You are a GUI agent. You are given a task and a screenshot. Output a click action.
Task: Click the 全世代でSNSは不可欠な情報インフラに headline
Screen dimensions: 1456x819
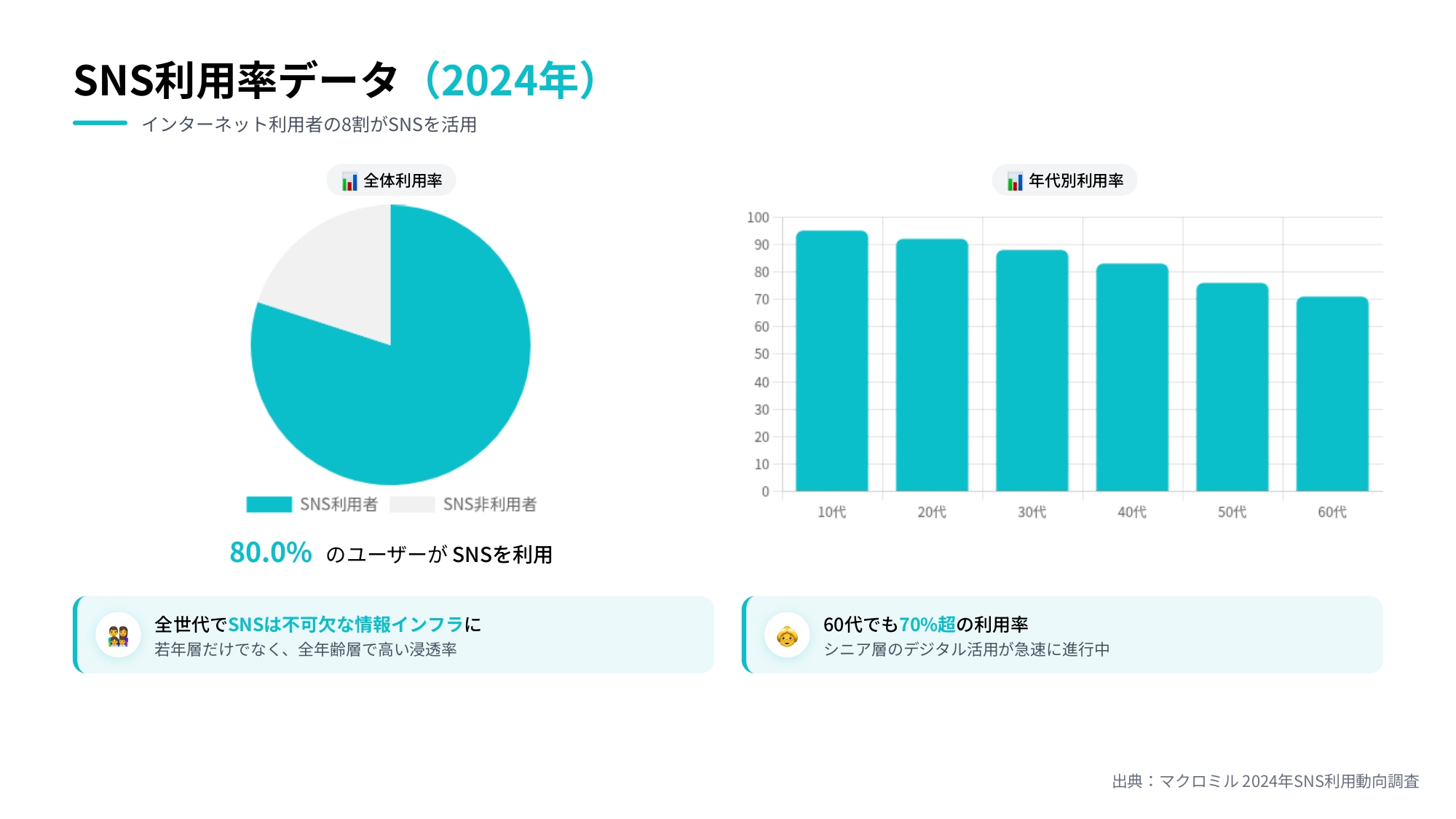pos(318,625)
